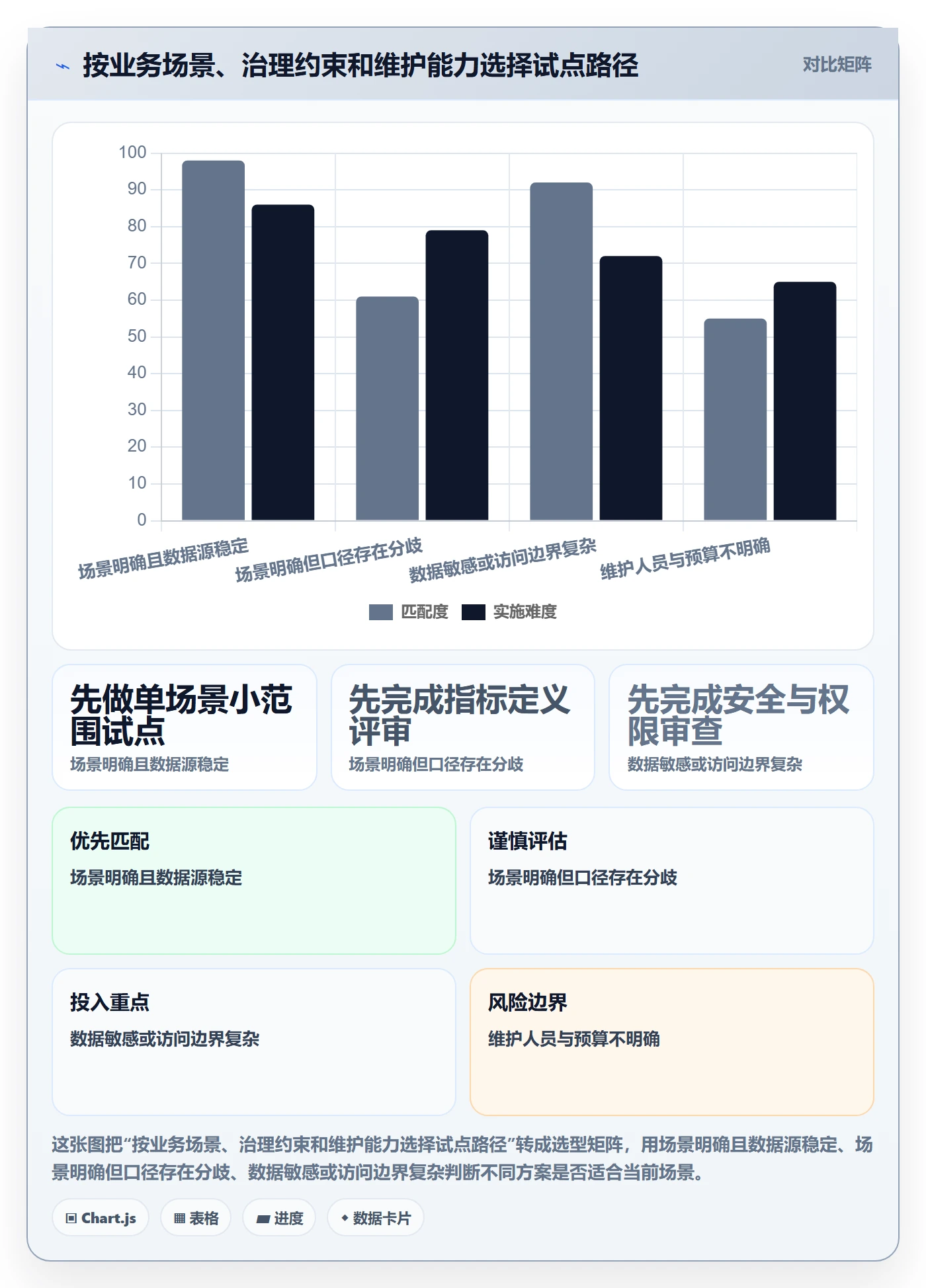The width and height of the screenshot is (926, 1288).
Task: Open the 先完成安全与权限审查 card
Action: [x=741, y=727]
